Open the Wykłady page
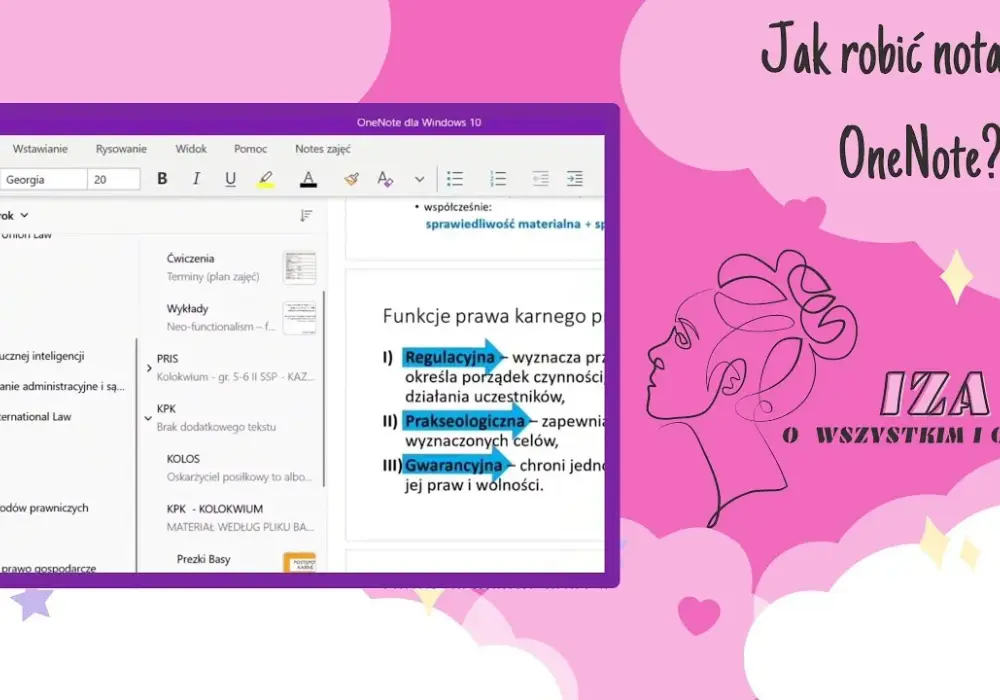Viewport: 1000px width, 700px height. coord(233,317)
